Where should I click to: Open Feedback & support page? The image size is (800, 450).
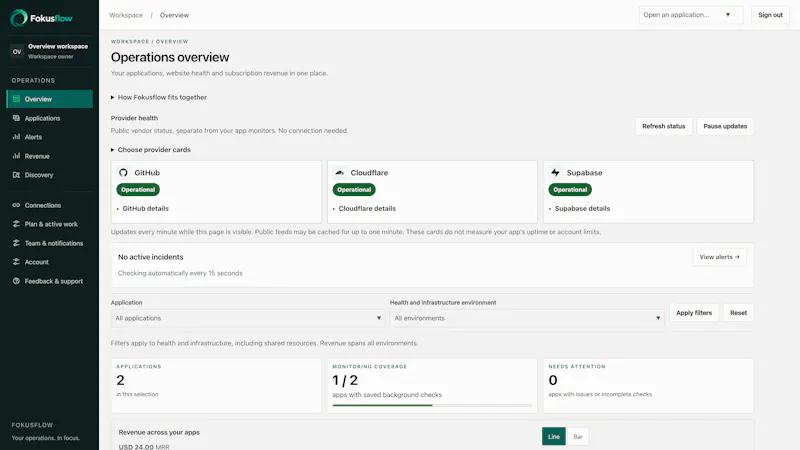49,281
